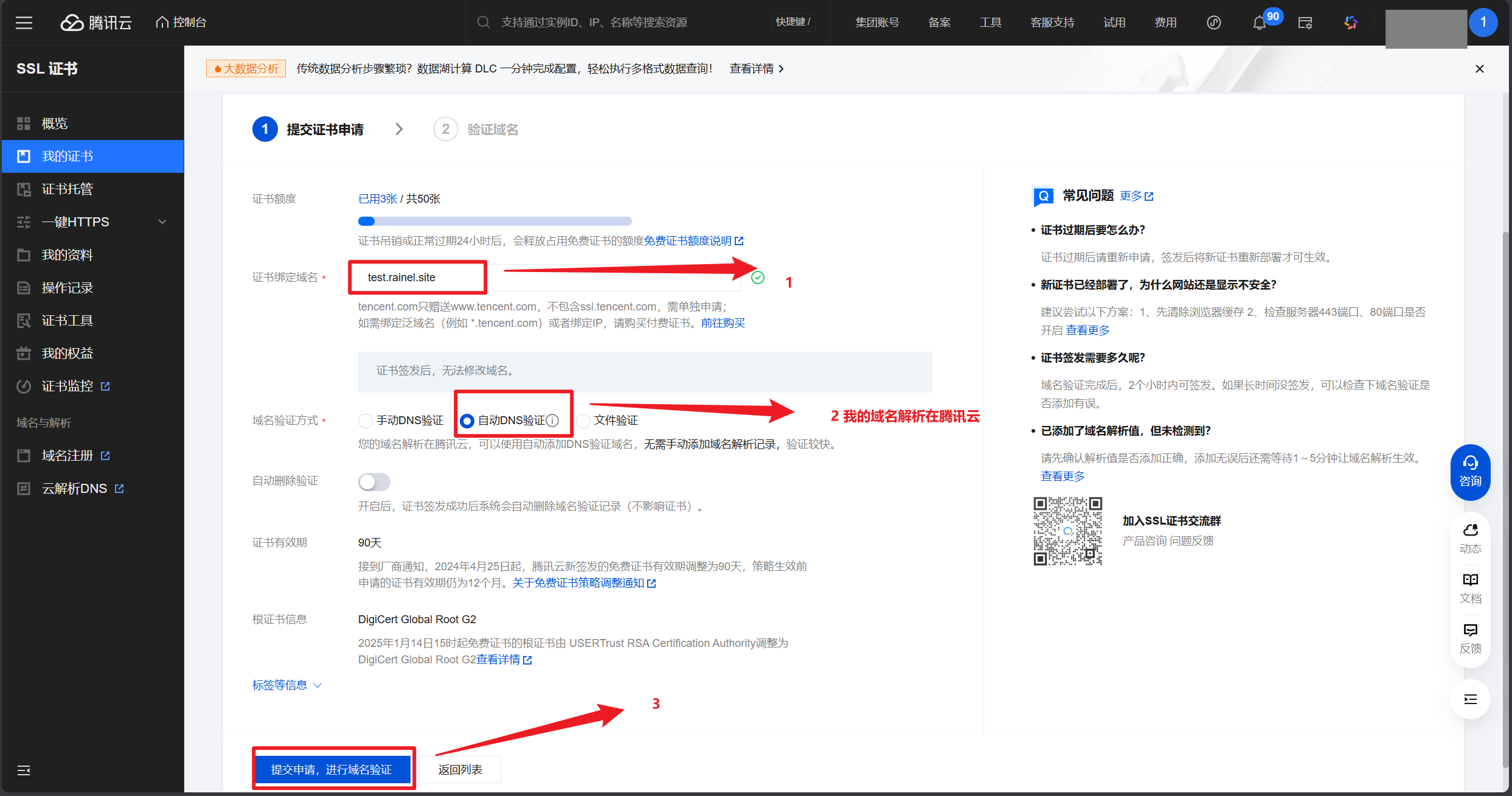Open the 反馈 floating icon
This screenshot has width=1512, height=796.
(1471, 638)
